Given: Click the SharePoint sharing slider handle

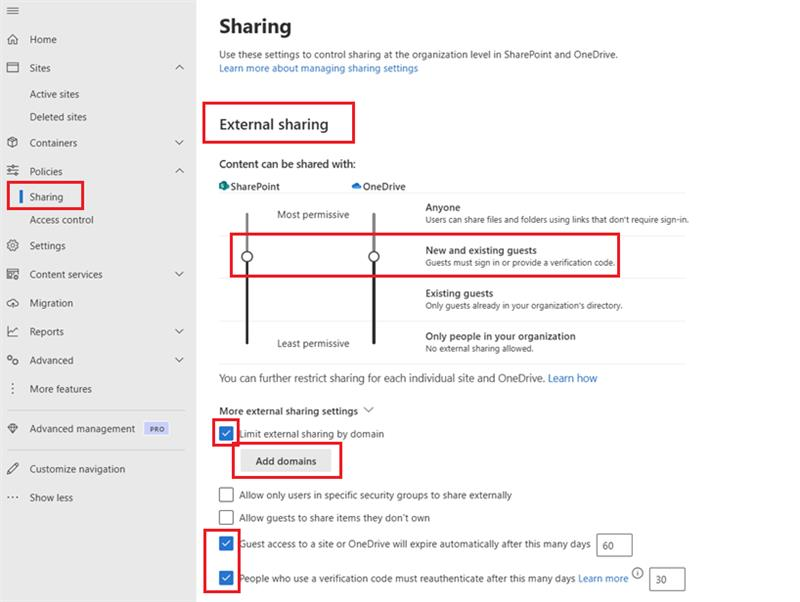Looking at the screenshot, I should point(247,256).
